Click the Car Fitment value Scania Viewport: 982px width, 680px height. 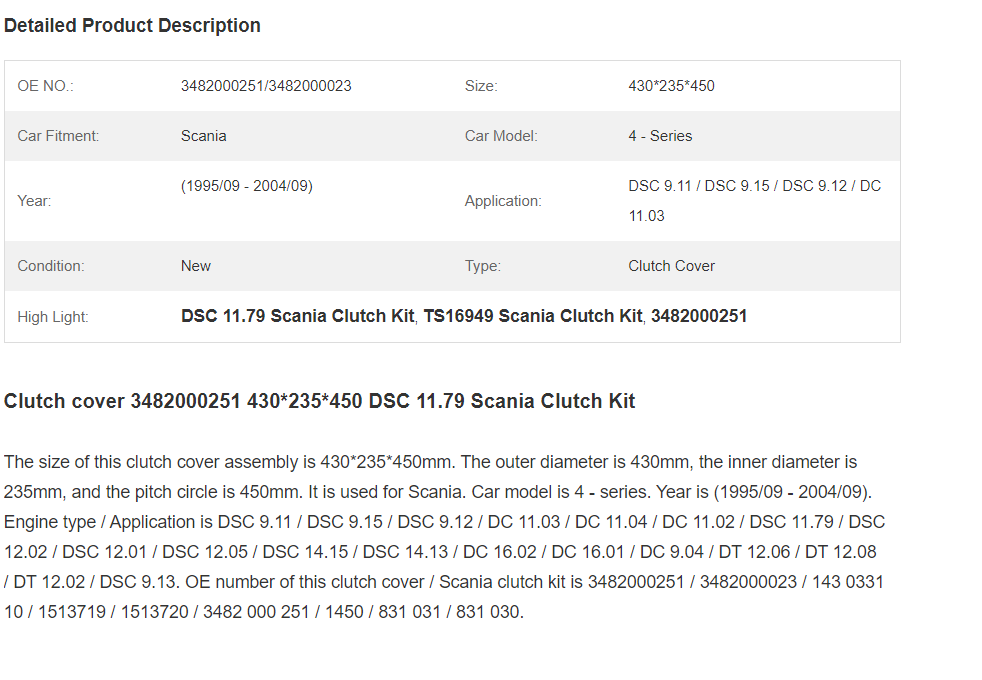(x=204, y=136)
